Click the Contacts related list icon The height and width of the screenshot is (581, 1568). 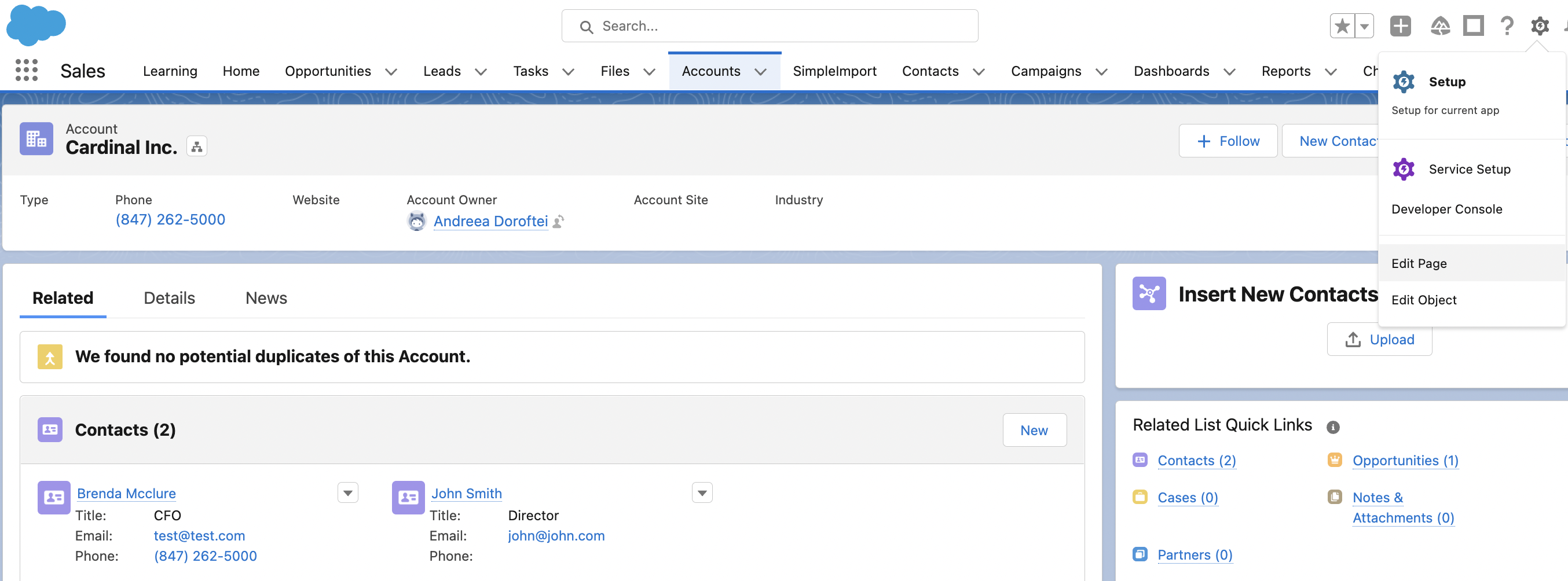click(x=50, y=429)
